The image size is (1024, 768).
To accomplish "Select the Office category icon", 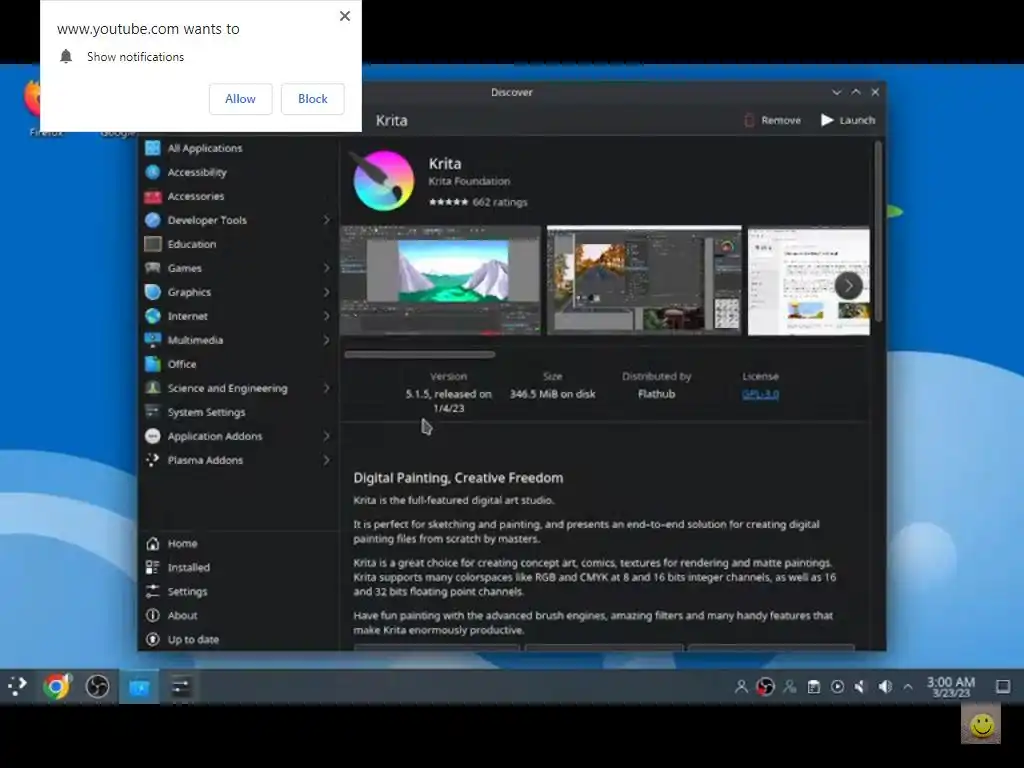I will click(x=153, y=364).
